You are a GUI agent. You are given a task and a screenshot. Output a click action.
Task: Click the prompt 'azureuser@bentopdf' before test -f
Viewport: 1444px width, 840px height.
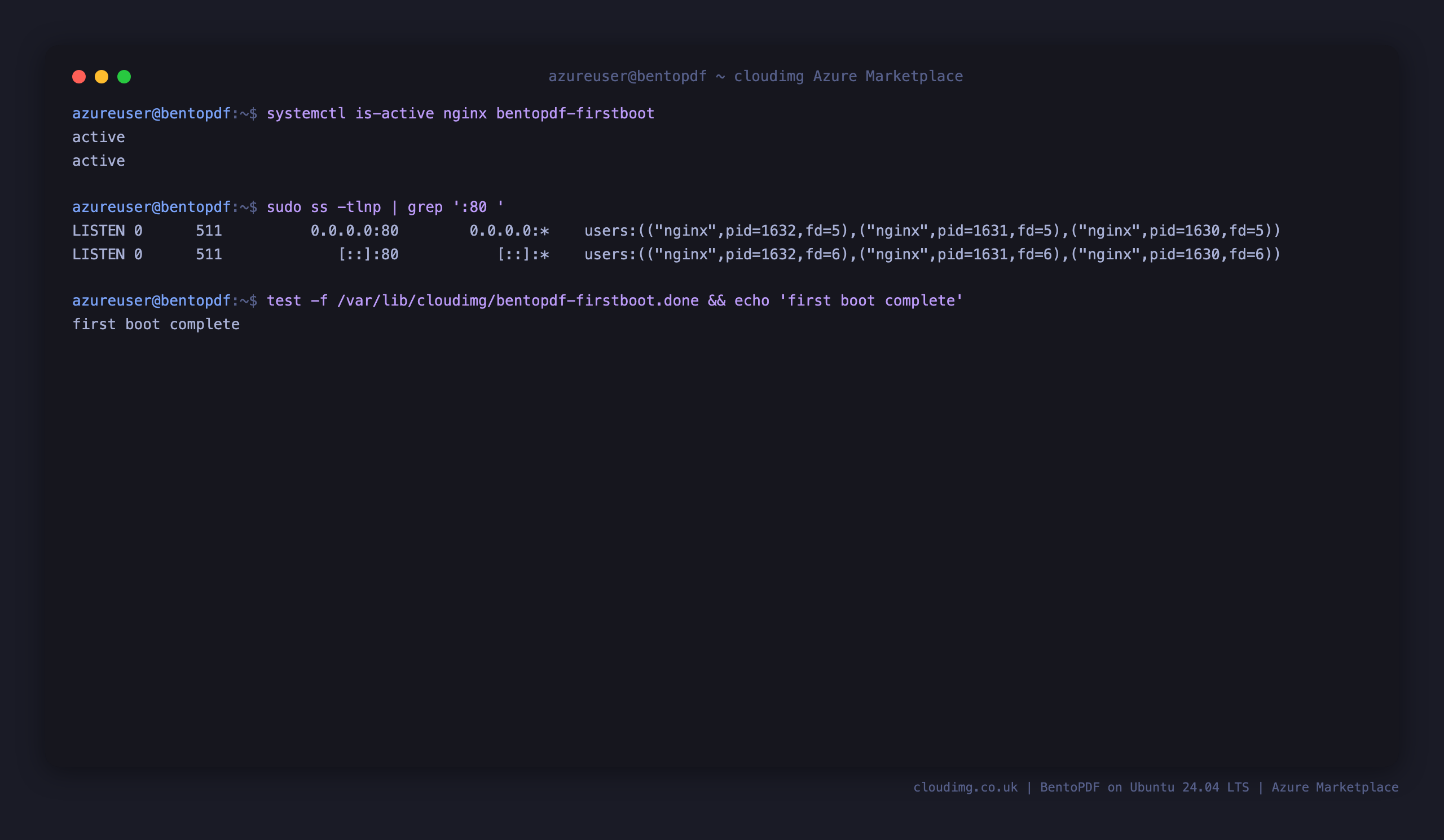[151, 300]
